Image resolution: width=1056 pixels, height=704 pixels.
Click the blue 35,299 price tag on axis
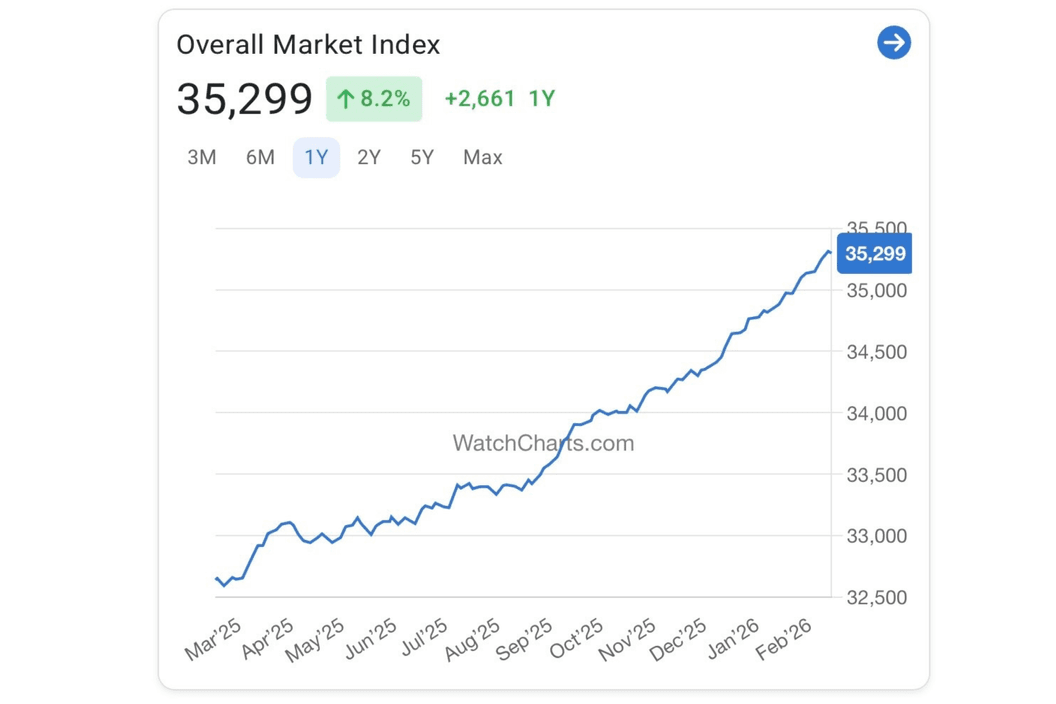pos(875,254)
